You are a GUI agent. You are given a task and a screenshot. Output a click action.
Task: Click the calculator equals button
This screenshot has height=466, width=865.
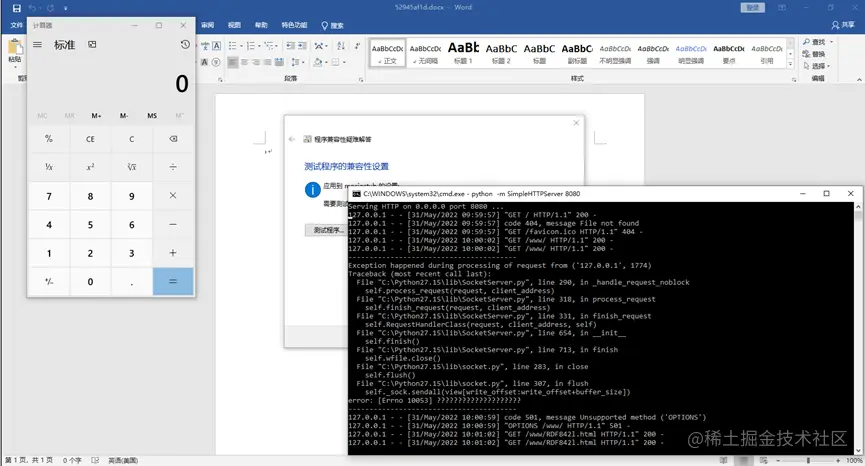click(173, 281)
